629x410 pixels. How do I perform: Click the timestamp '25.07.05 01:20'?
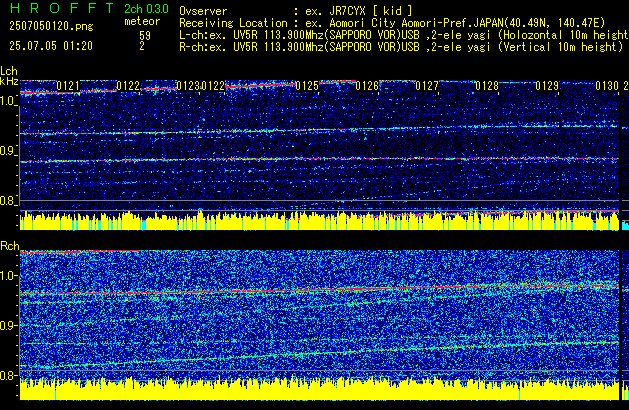[x=51, y=46]
